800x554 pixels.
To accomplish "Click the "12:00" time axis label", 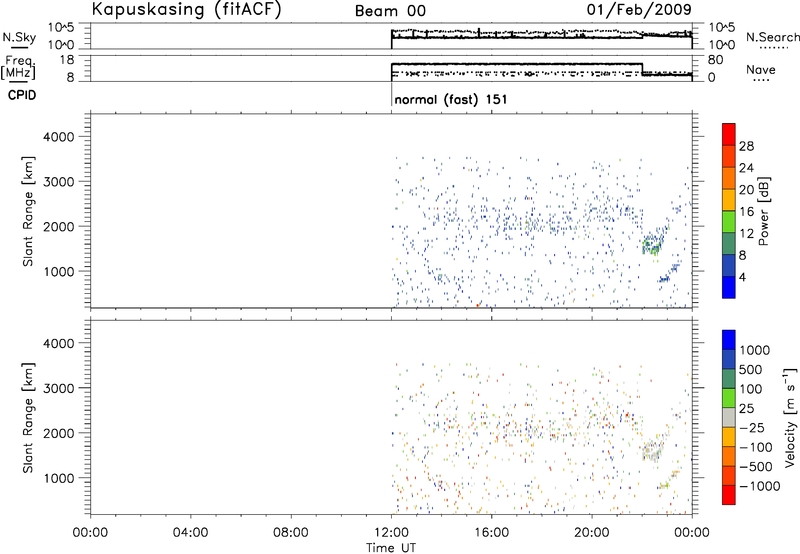I will tap(391, 533).
